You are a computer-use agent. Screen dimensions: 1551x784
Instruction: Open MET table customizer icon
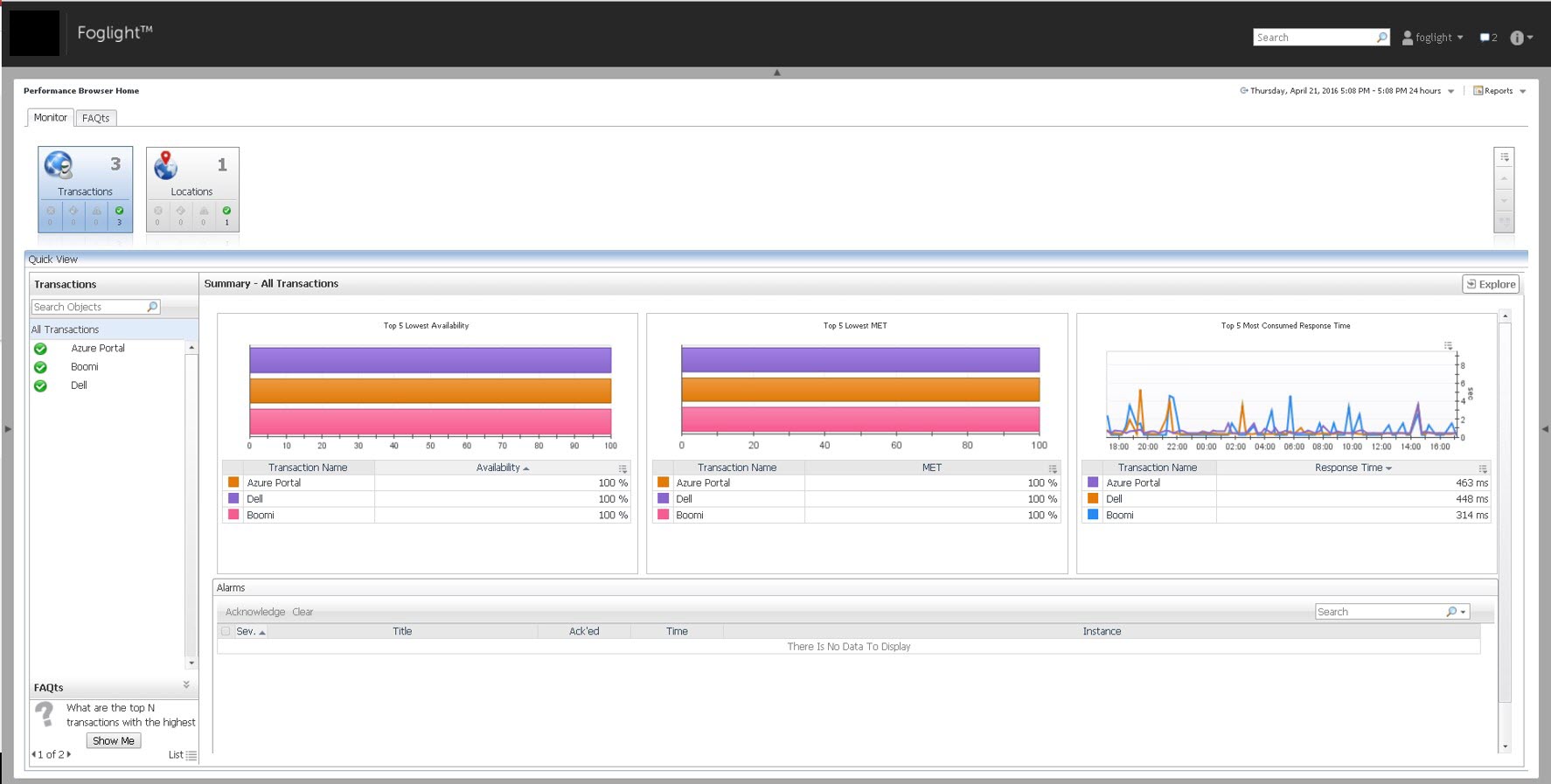[x=1053, y=468]
